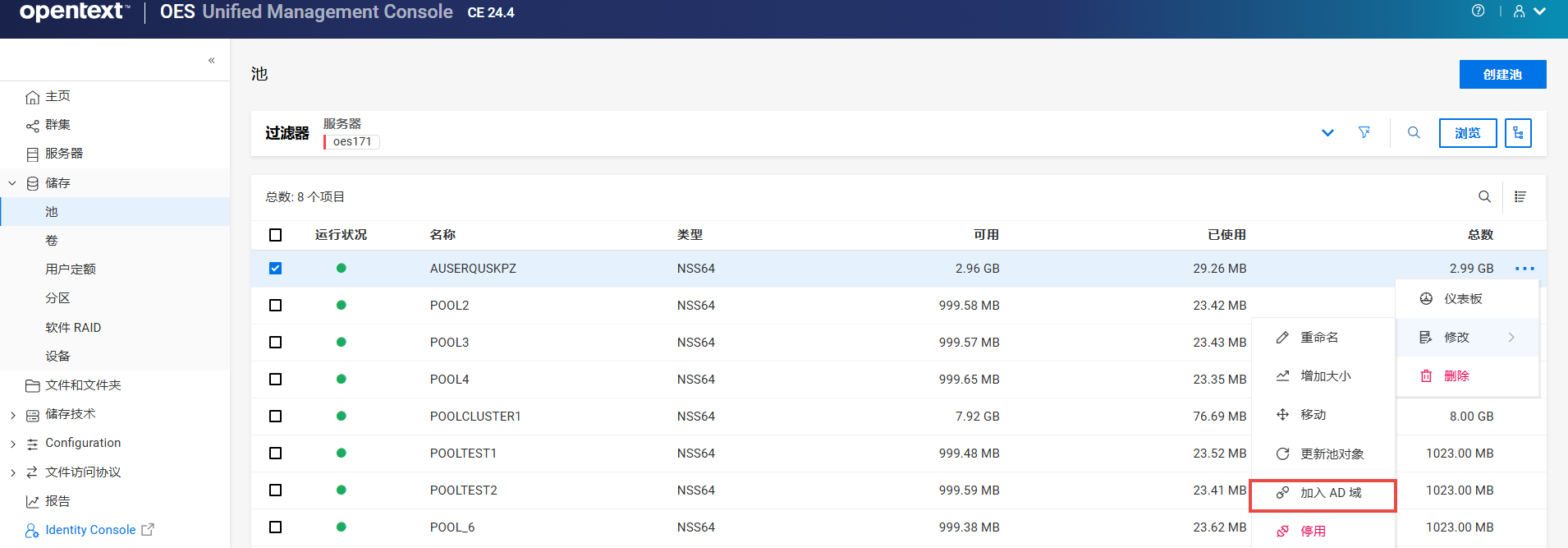
Task: Click the filter funnel icon
Action: point(1364,132)
